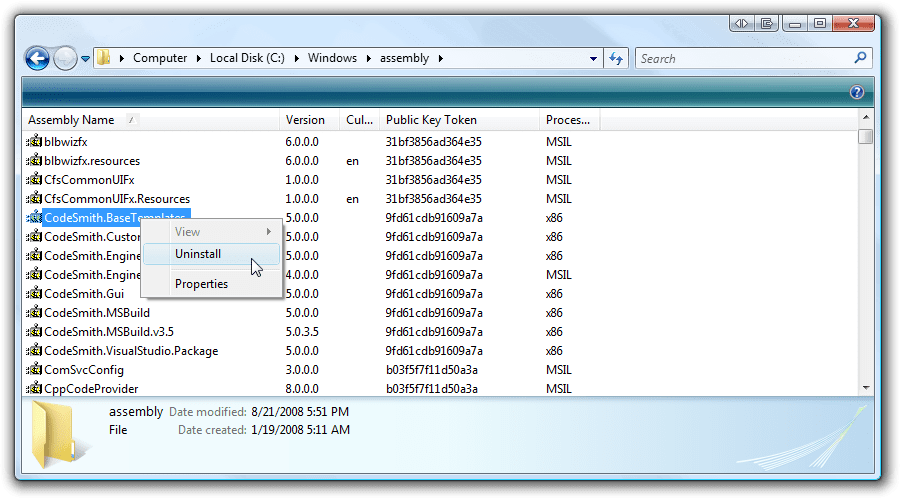Select the CodeSmith.VisualStudio.Package row name
The image size is (900, 499).
pyautogui.click(x=131, y=351)
